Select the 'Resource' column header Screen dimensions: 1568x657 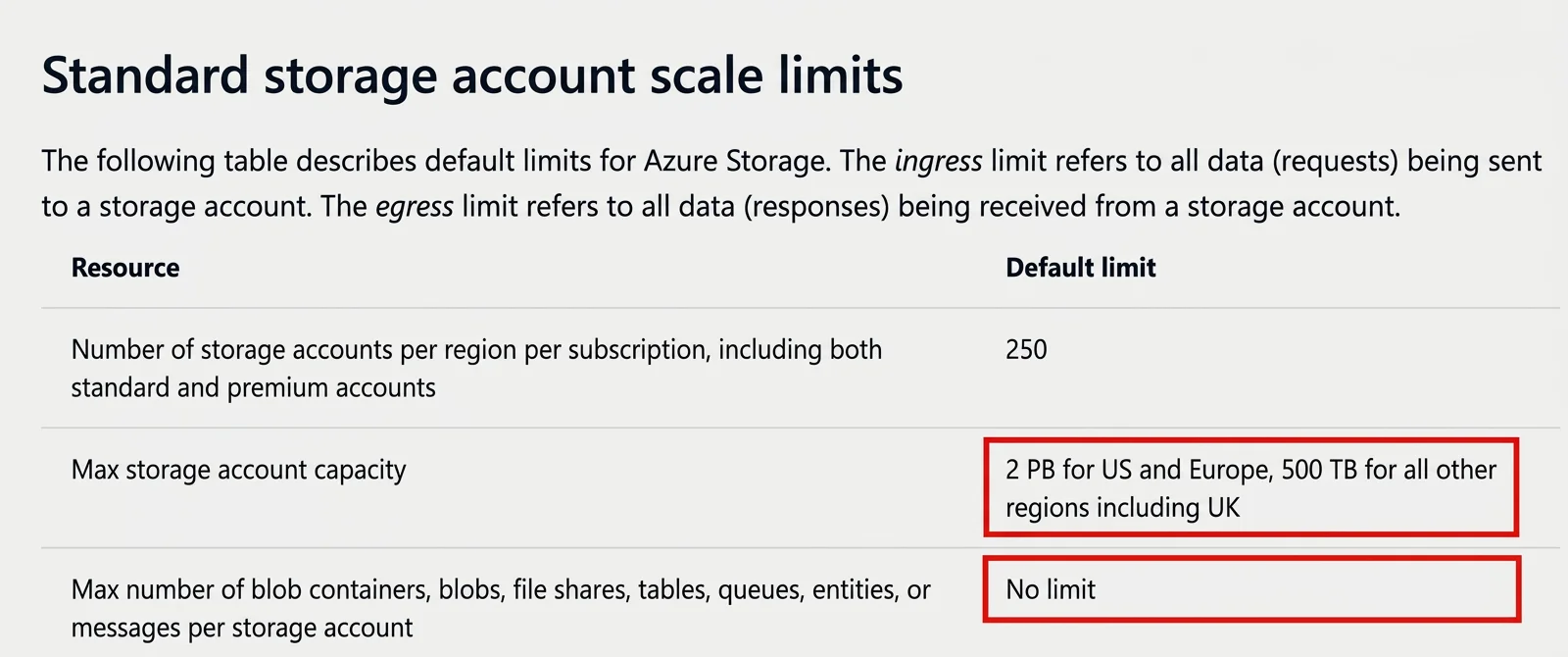click(x=125, y=268)
